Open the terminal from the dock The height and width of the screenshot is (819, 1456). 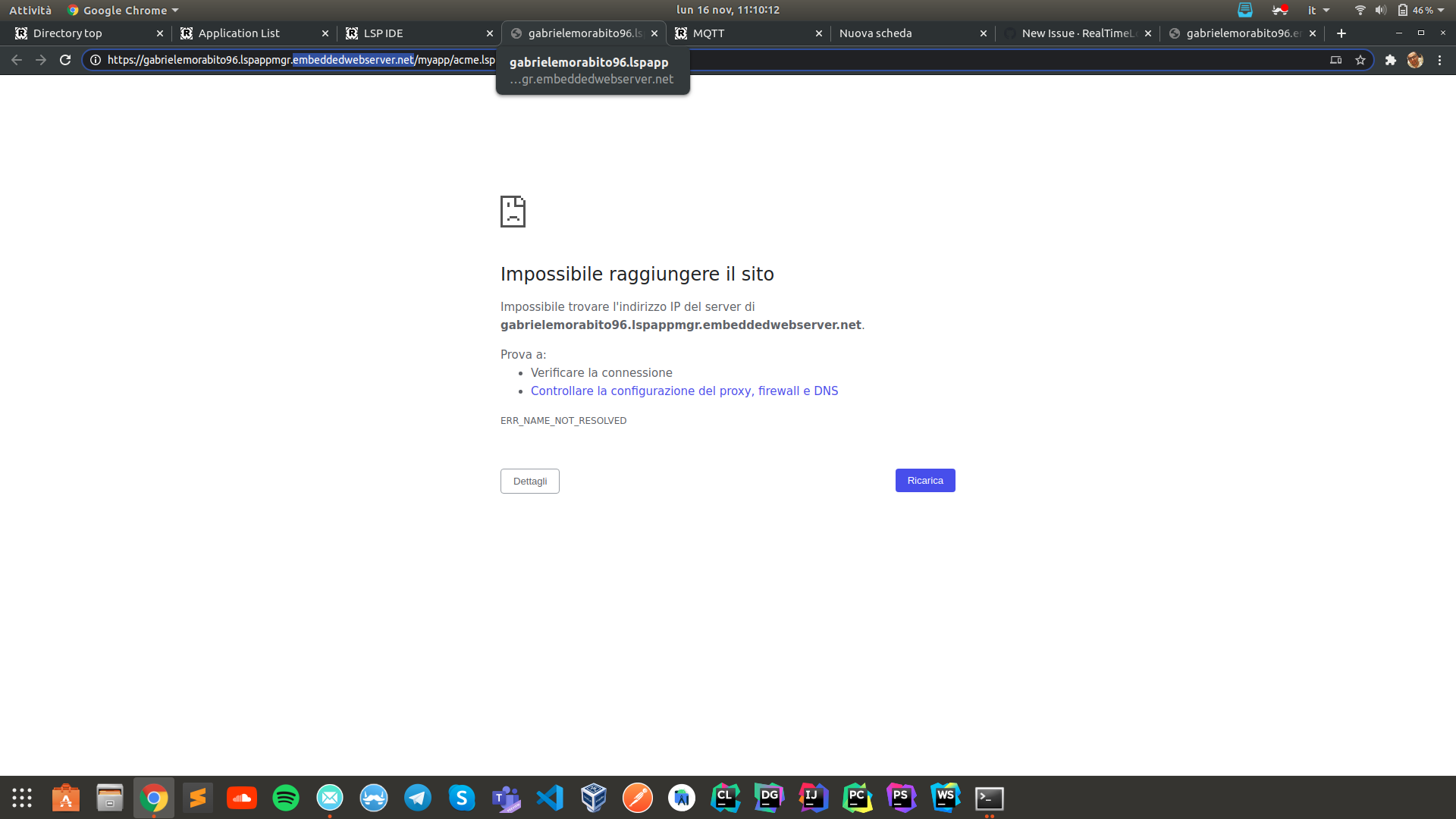tap(988, 798)
